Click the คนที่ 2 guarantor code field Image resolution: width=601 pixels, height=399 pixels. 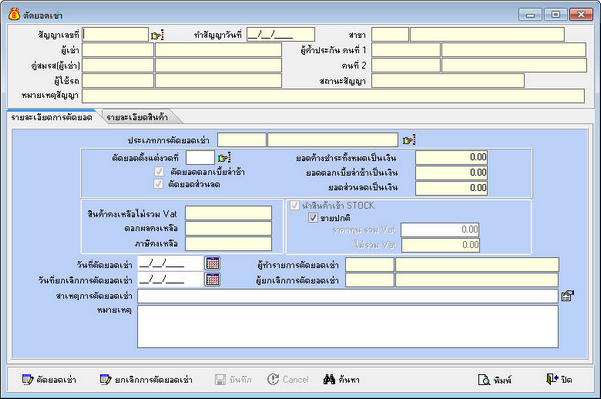(x=406, y=65)
